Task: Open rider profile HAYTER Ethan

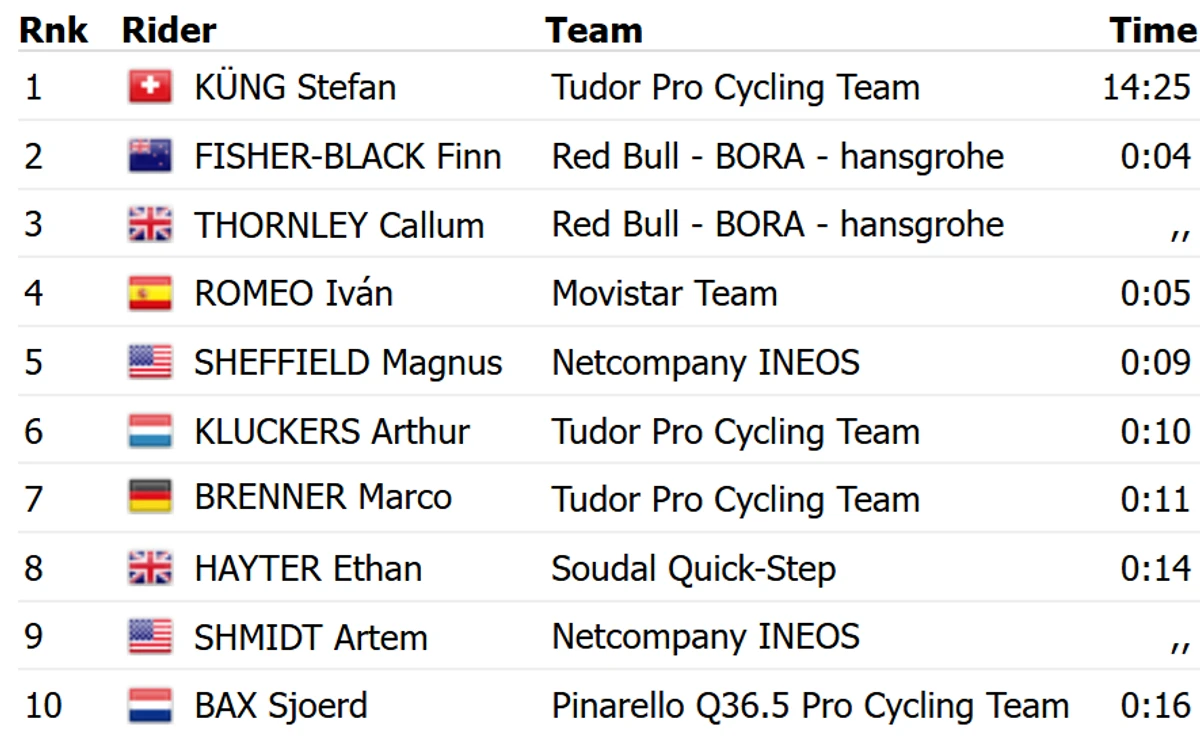Action: [308, 568]
